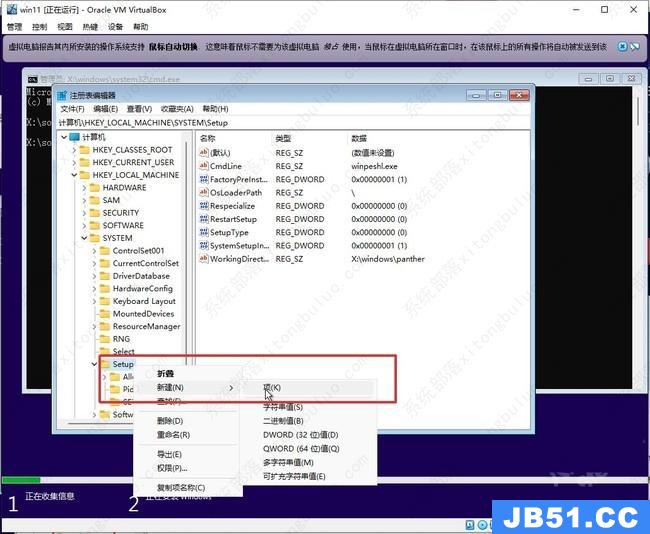
Task: Expand the ControlSet001 tree node
Action: [94, 251]
